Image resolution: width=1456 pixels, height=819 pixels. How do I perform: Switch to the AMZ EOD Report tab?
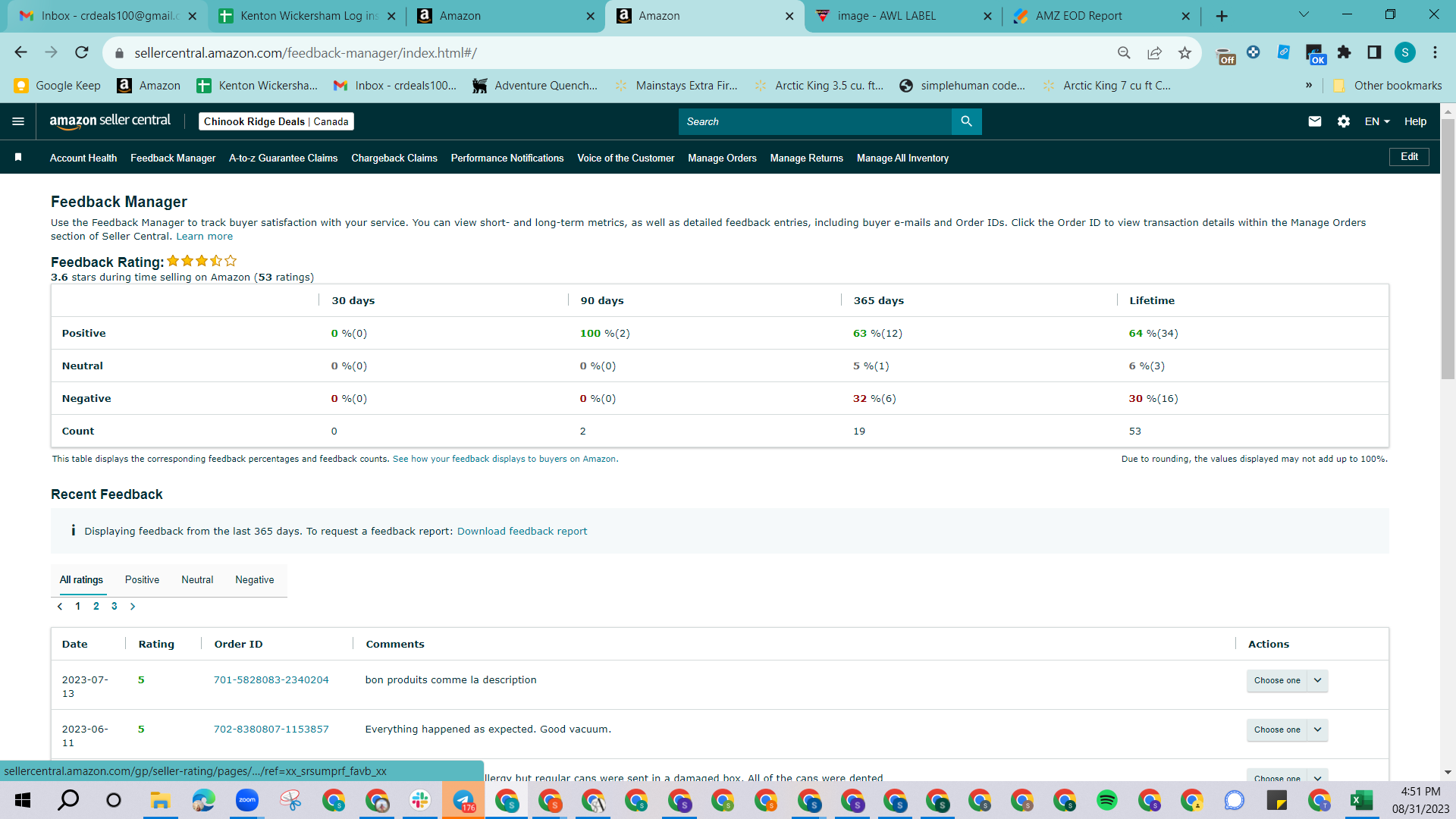point(1103,16)
